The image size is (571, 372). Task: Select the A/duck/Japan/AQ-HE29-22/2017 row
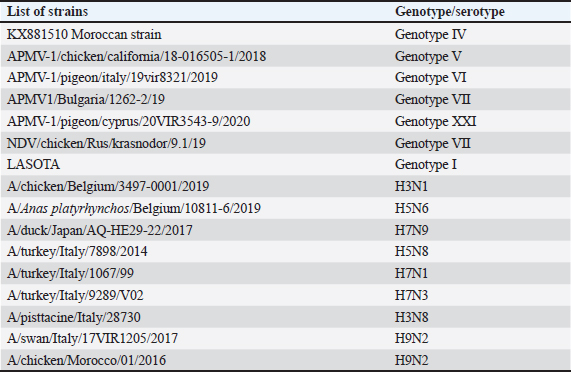tap(286, 230)
